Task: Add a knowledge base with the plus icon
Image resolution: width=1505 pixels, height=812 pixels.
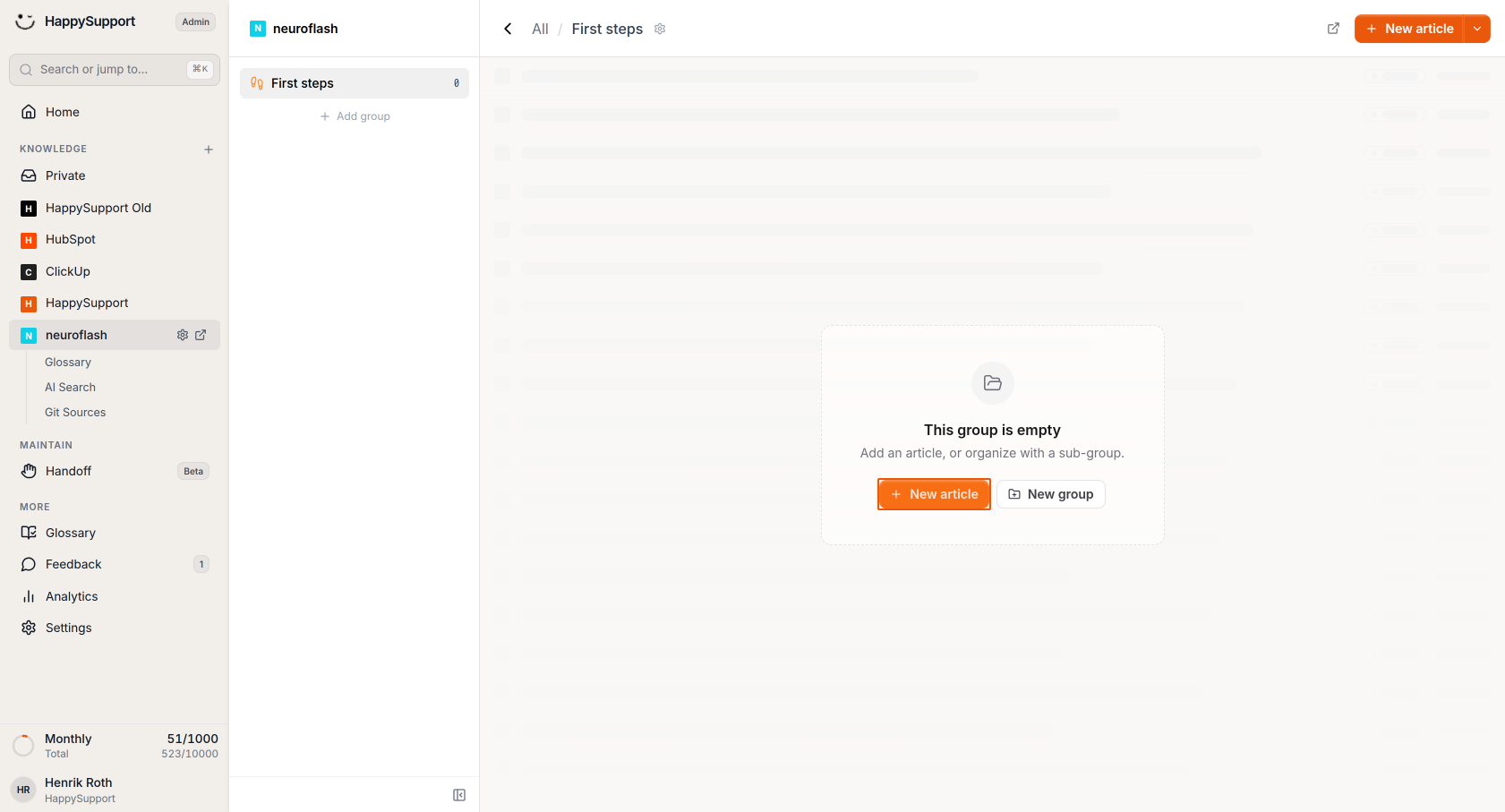Action: pyautogui.click(x=209, y=150)
